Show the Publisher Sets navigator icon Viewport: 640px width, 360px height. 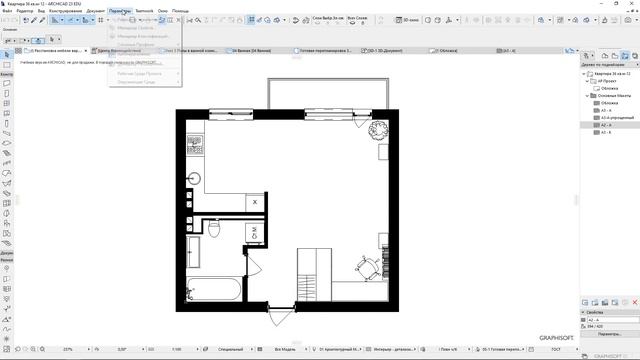(635, 56)
